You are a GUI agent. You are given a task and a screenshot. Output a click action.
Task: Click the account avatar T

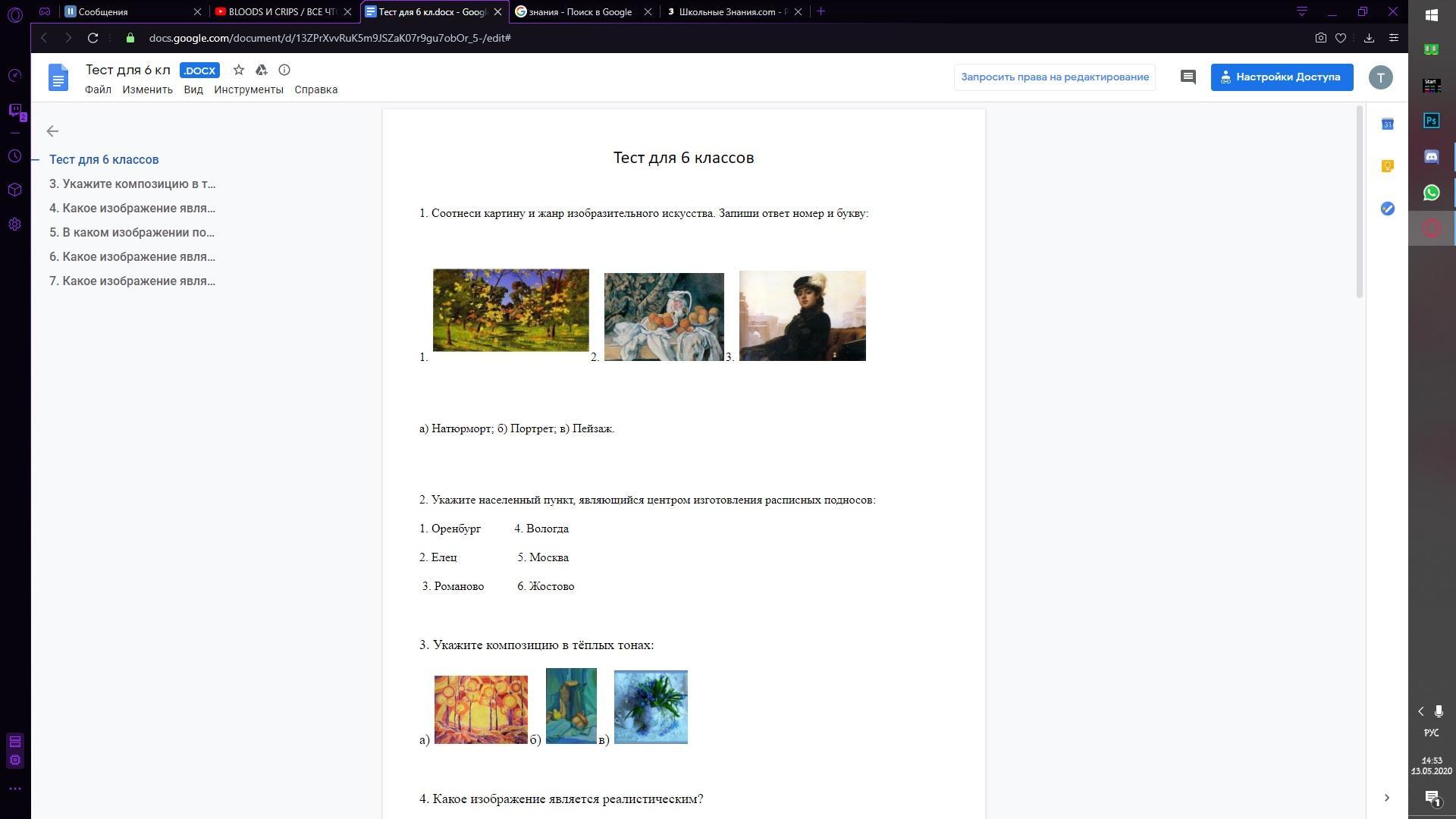pyautogui.click(x=1380, y=77)
